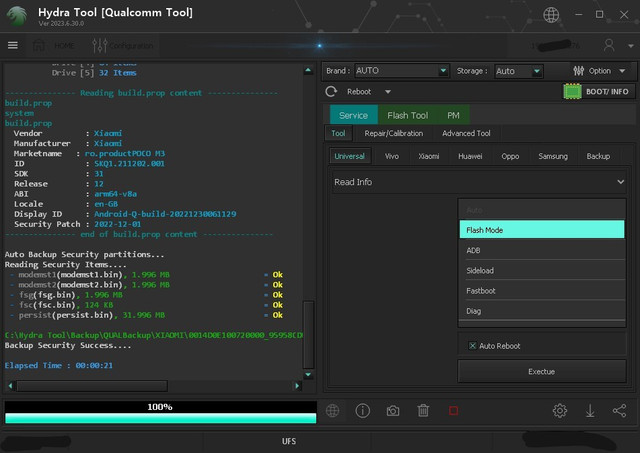
Task: Click the Security Patch 2022-12-01 value
Action: [x=118, y=224]
